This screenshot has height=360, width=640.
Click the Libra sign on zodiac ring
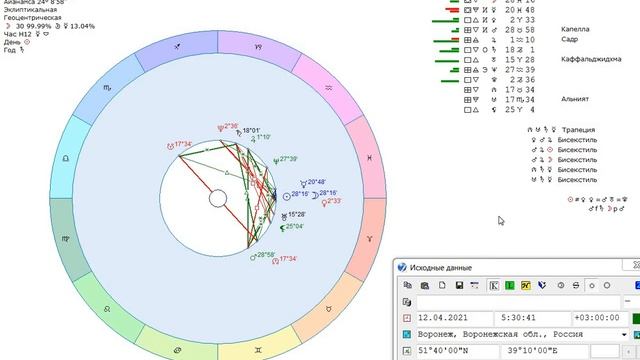pos(66,158)
